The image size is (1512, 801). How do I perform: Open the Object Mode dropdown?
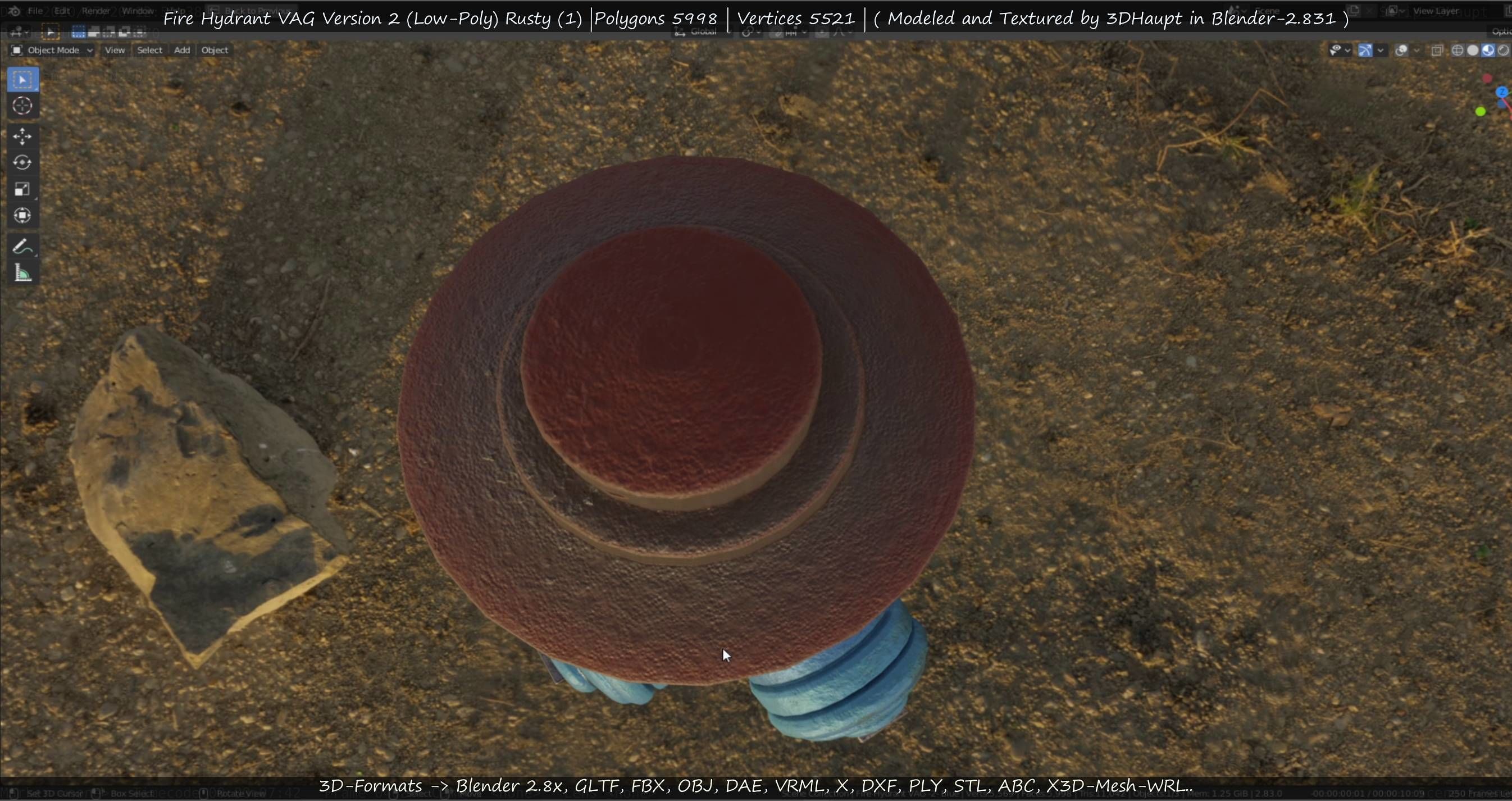(x=52, y=51)
